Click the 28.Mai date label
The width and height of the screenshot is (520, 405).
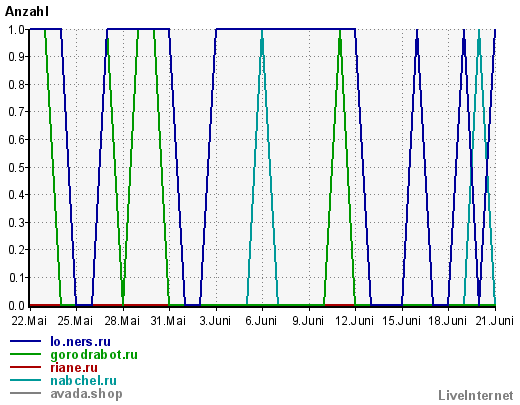point(122,321)
